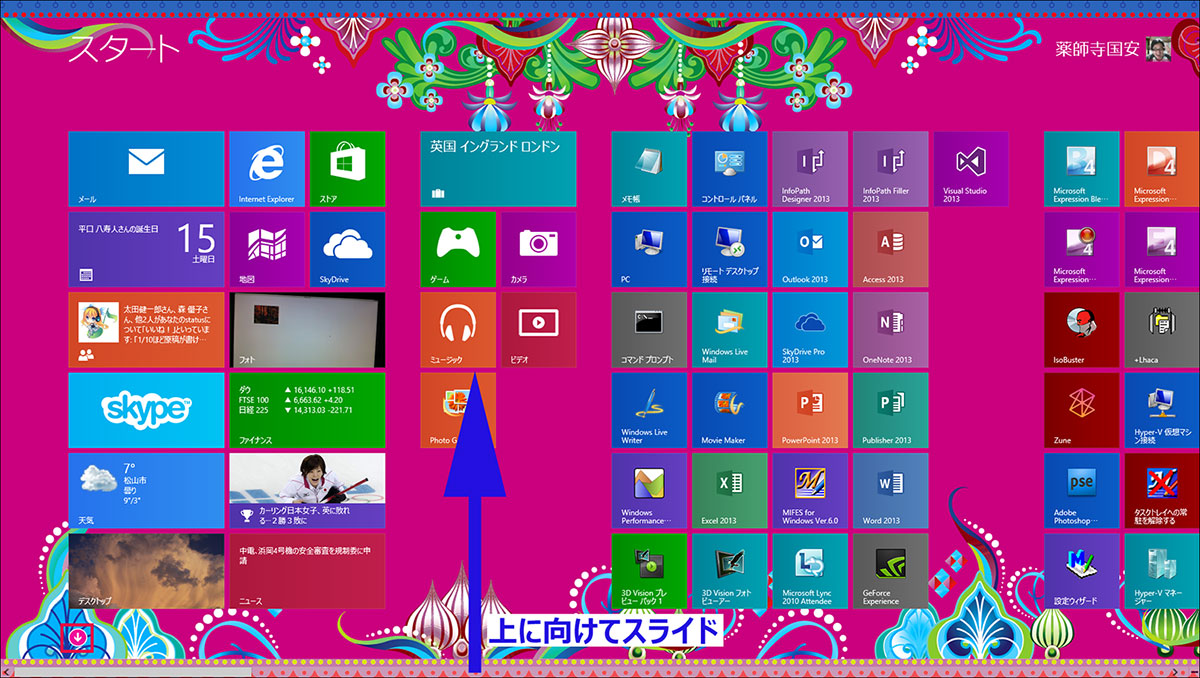Open コマンド プロンプト (Command Prompt)
This screenshot has height=678, width=1200.
click(649, 329)
